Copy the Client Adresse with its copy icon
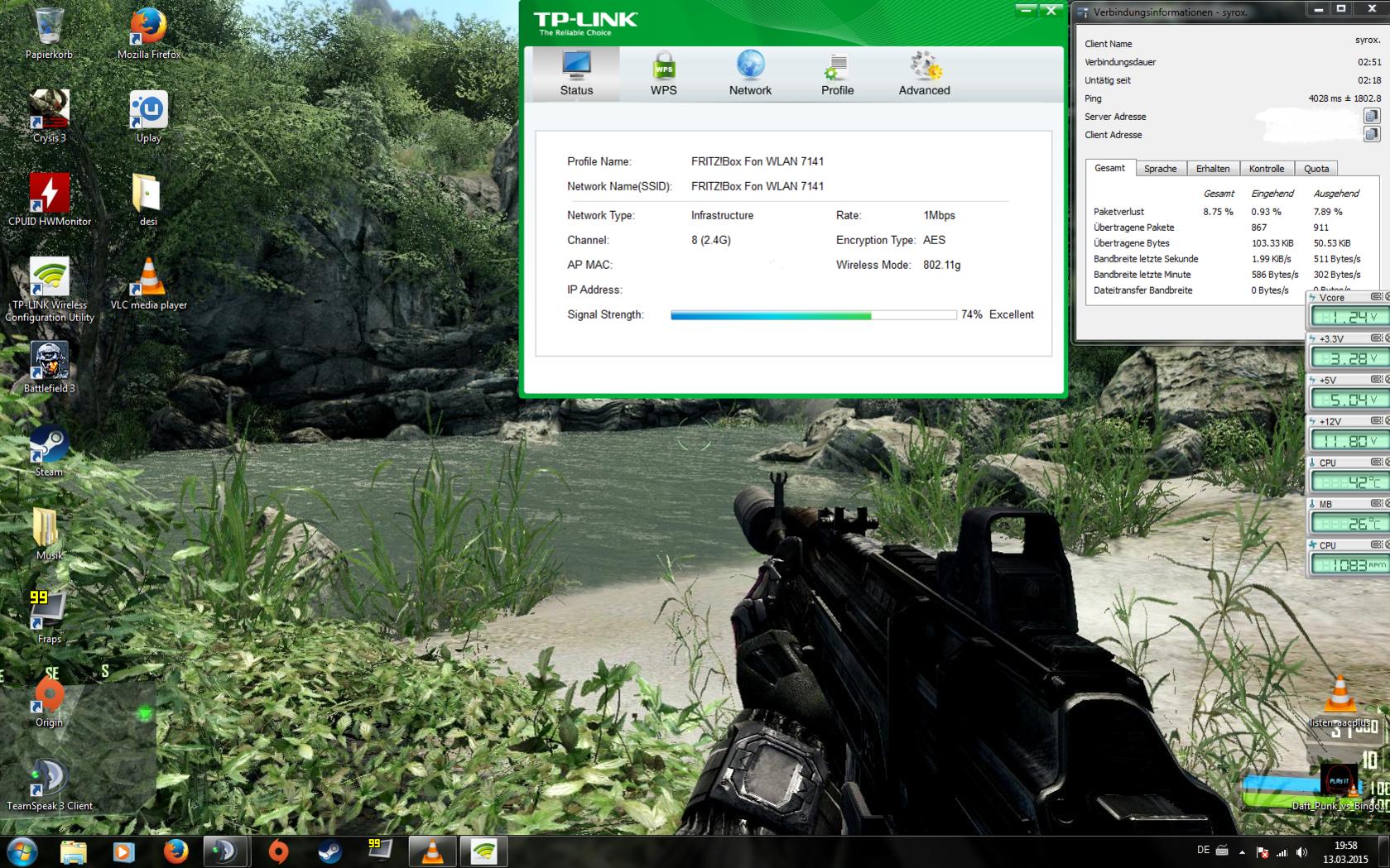This screenshot has width=1390, height=868. pos(1371,134)
